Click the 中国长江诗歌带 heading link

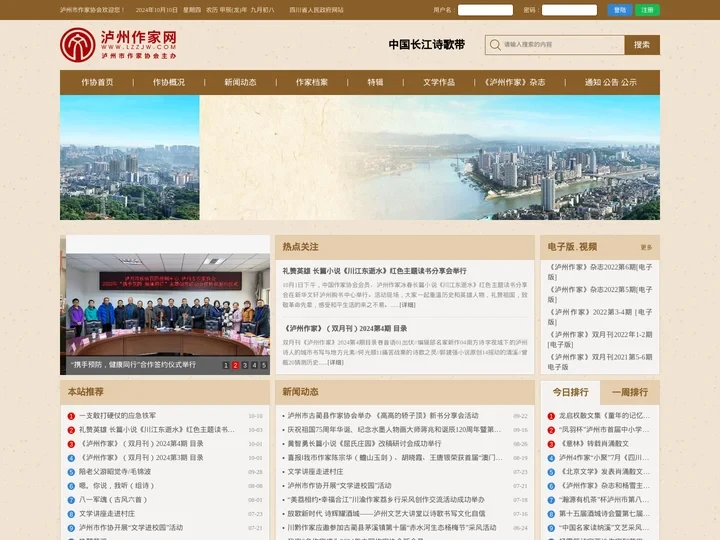point(427,45)
